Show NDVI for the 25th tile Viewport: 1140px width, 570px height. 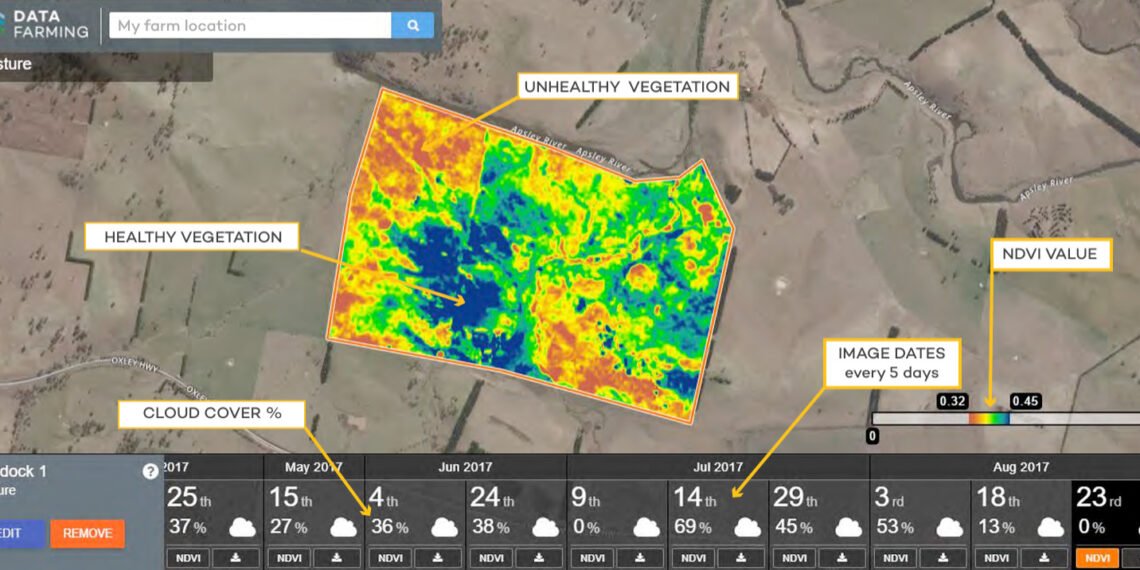click(188, 558)
